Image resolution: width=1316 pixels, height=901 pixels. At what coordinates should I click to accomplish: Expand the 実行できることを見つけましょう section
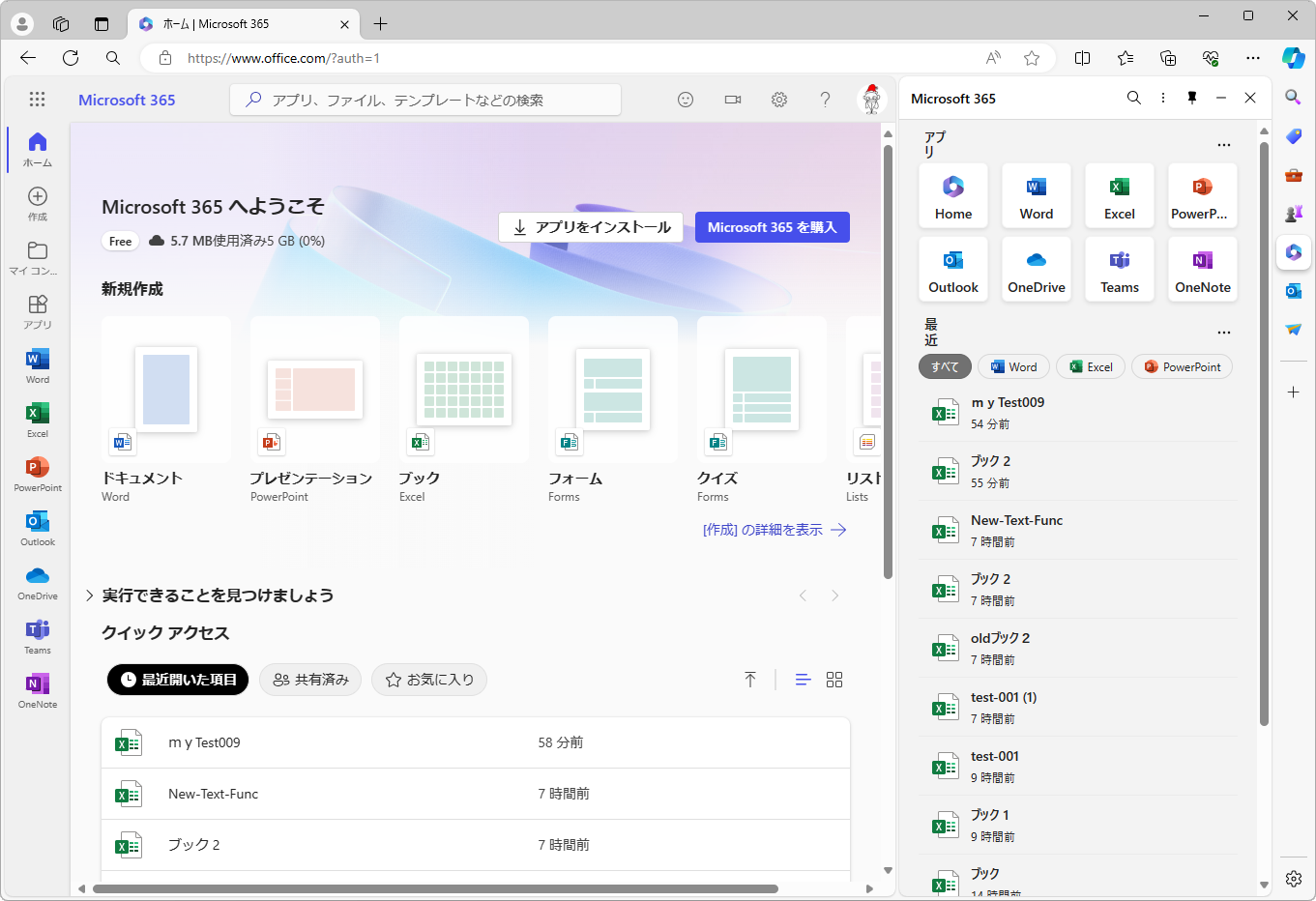[89, 596]
